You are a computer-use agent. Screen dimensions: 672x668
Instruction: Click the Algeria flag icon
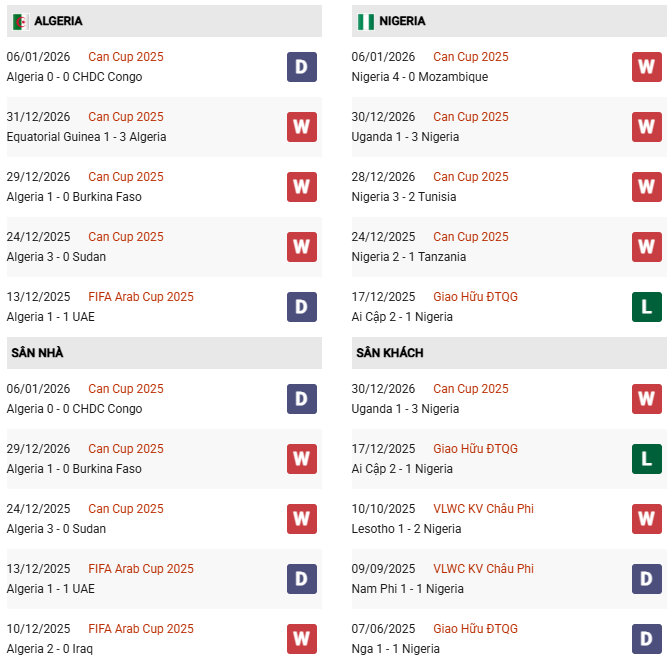[x=20, y=21]
